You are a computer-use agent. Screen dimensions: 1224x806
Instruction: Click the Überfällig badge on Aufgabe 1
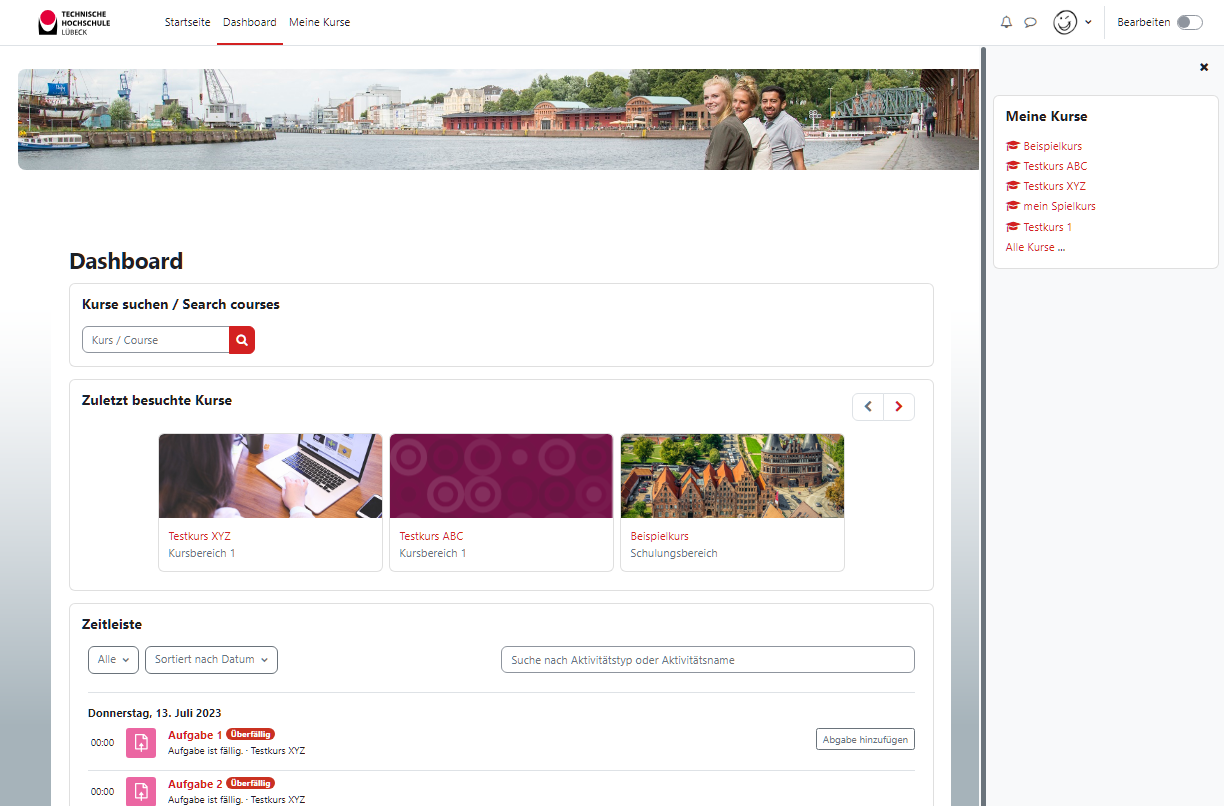(250, 734)
